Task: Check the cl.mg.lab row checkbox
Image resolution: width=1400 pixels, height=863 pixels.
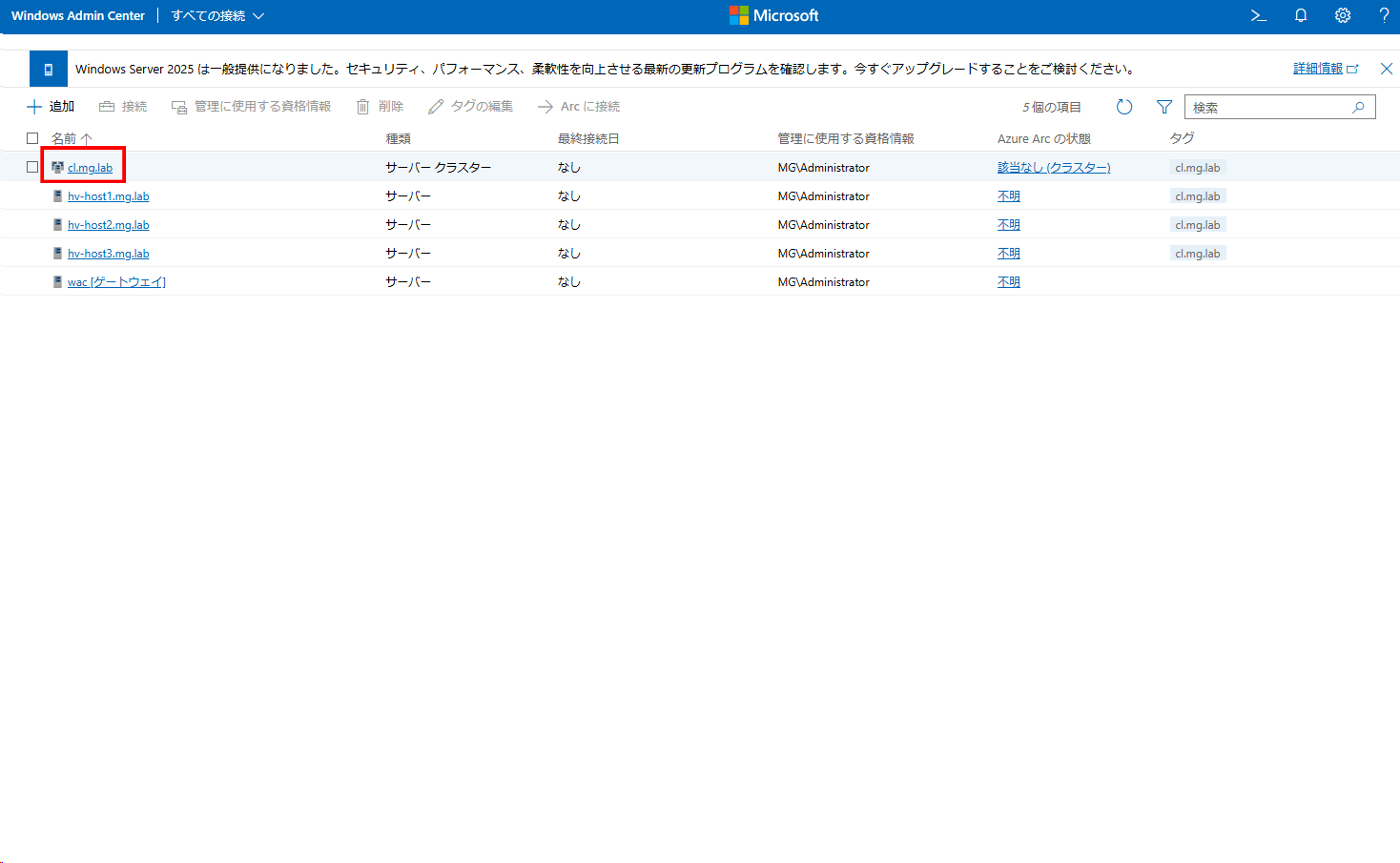Action: [32, 167]
